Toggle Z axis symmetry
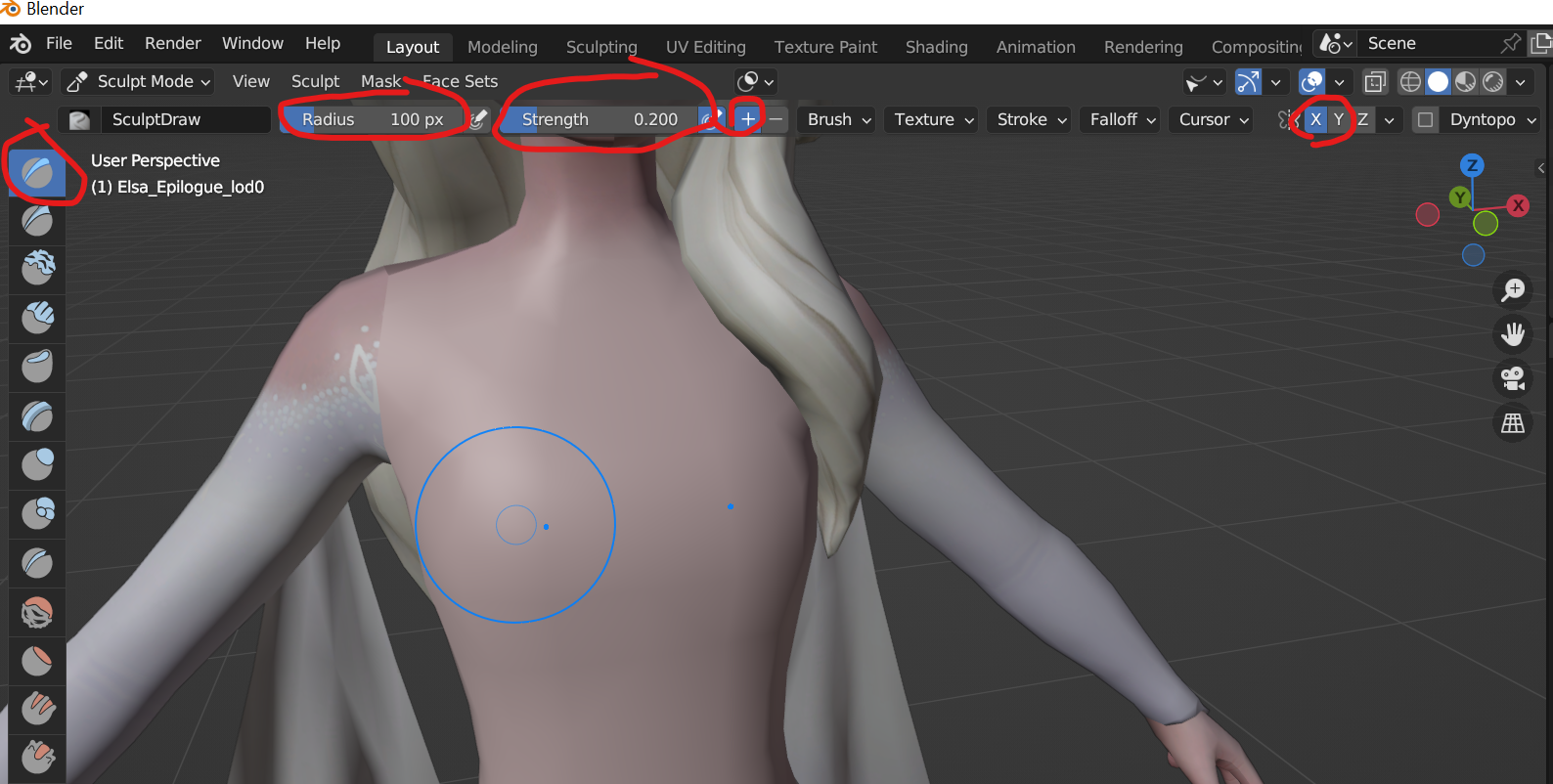The height and width of the screenshot is (784, 1553). click(x=1362, y=119)
